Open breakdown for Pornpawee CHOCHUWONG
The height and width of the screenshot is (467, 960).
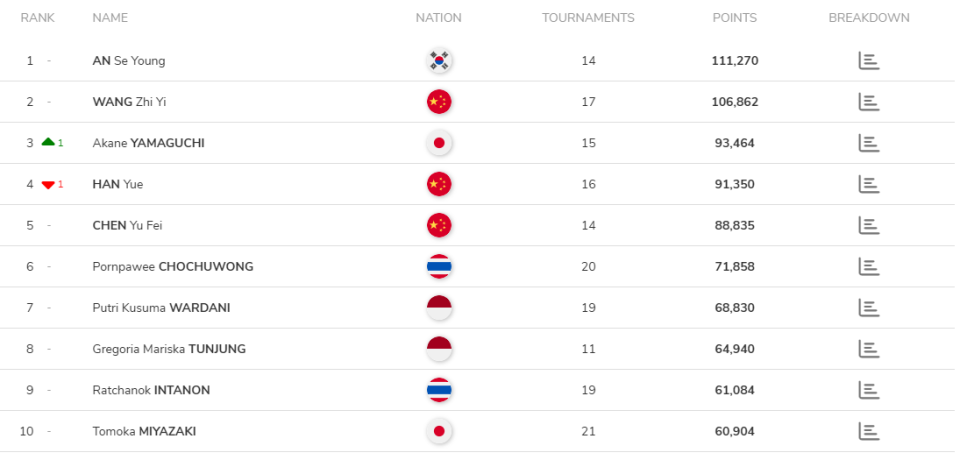point(868,267)
